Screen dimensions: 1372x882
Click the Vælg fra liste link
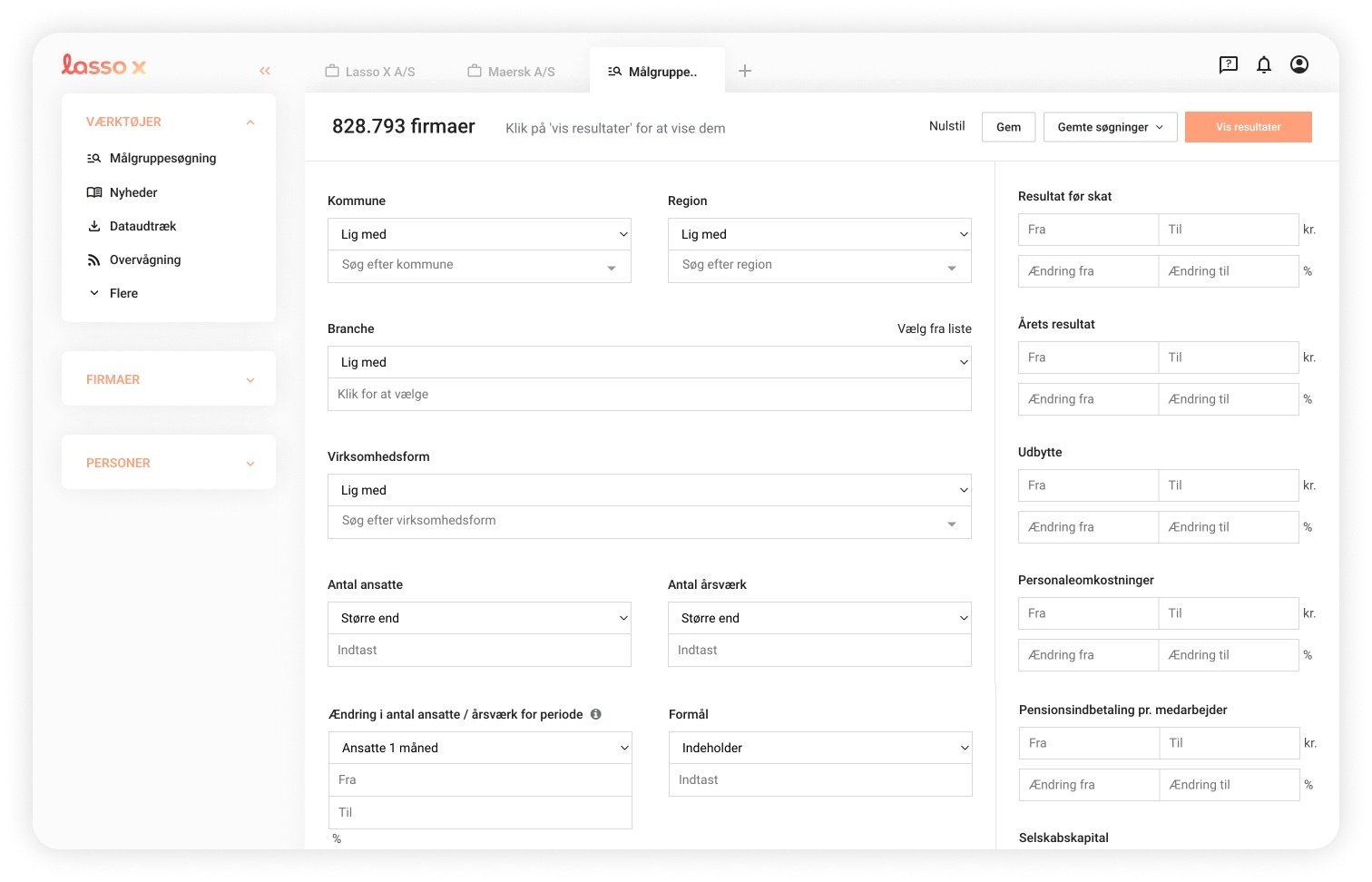[x=934, y=328]
